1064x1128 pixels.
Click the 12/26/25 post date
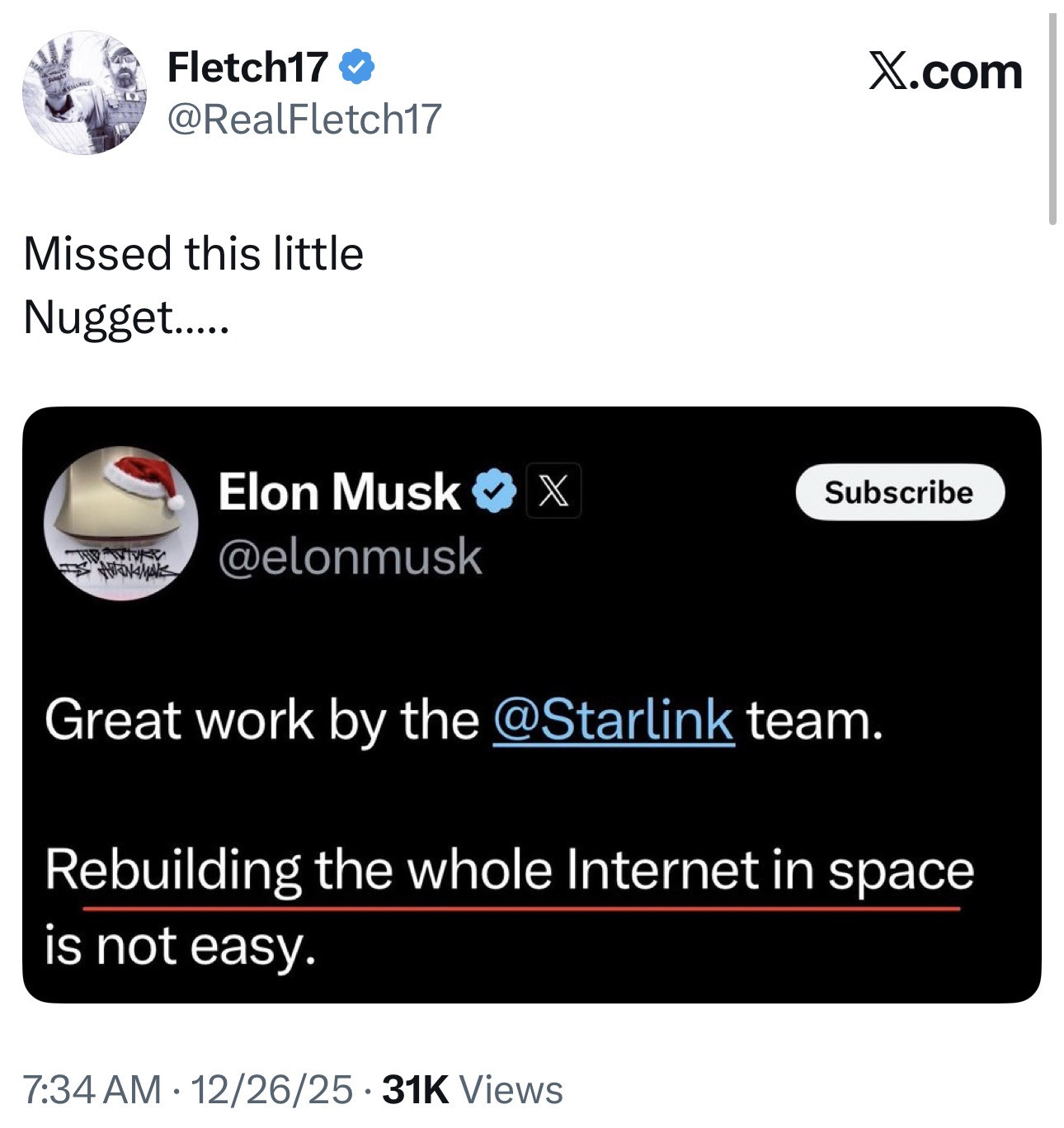pyautogui.click(x=271, y=1089)
